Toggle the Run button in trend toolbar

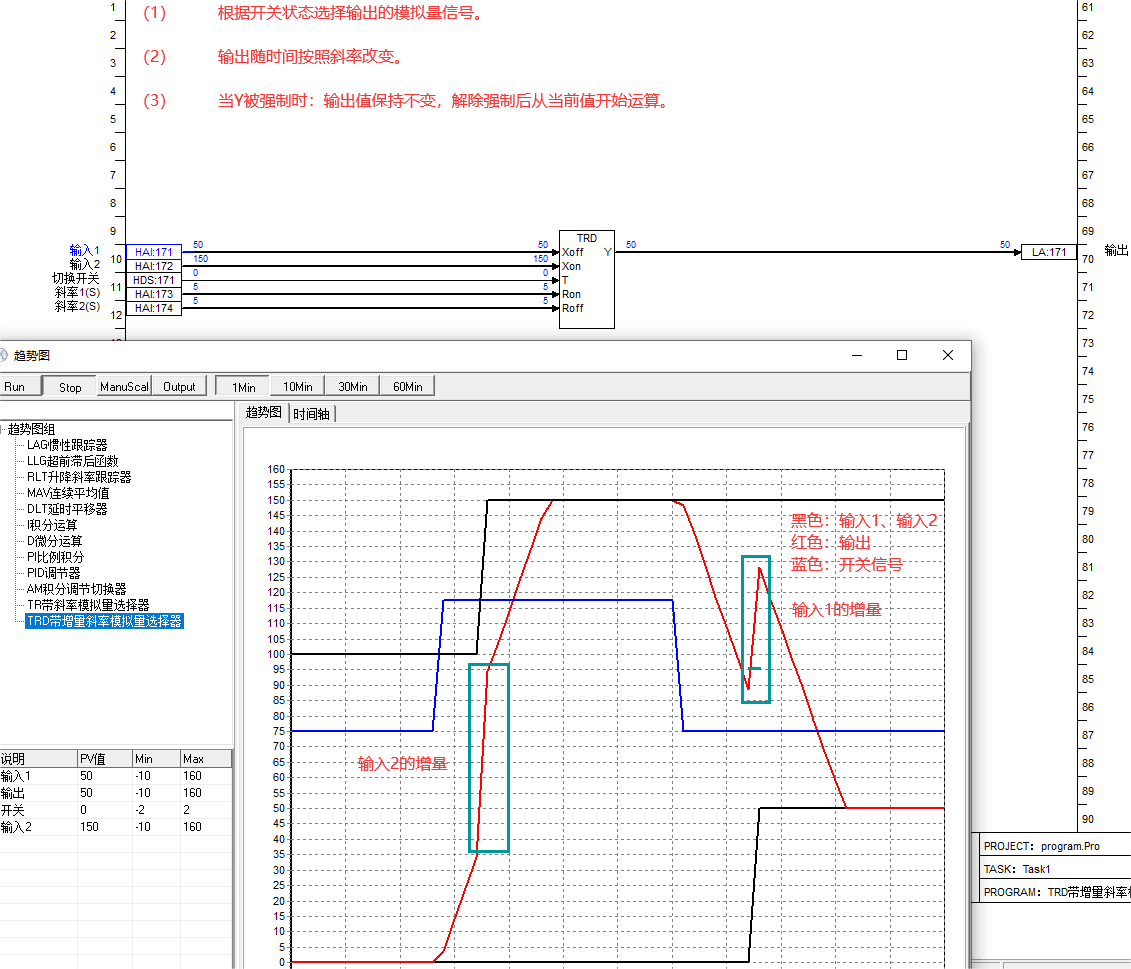(x=16, y=387)
